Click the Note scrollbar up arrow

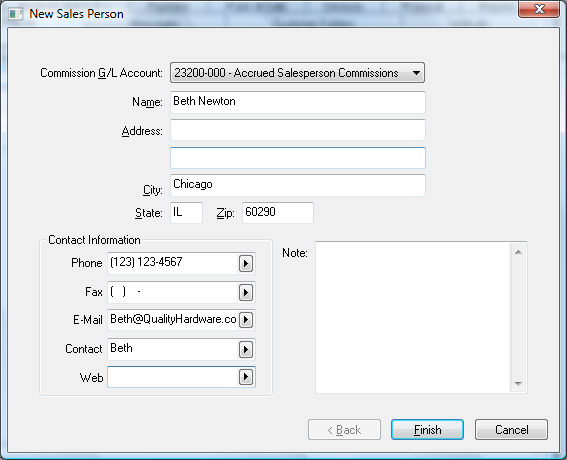(518, 252)
